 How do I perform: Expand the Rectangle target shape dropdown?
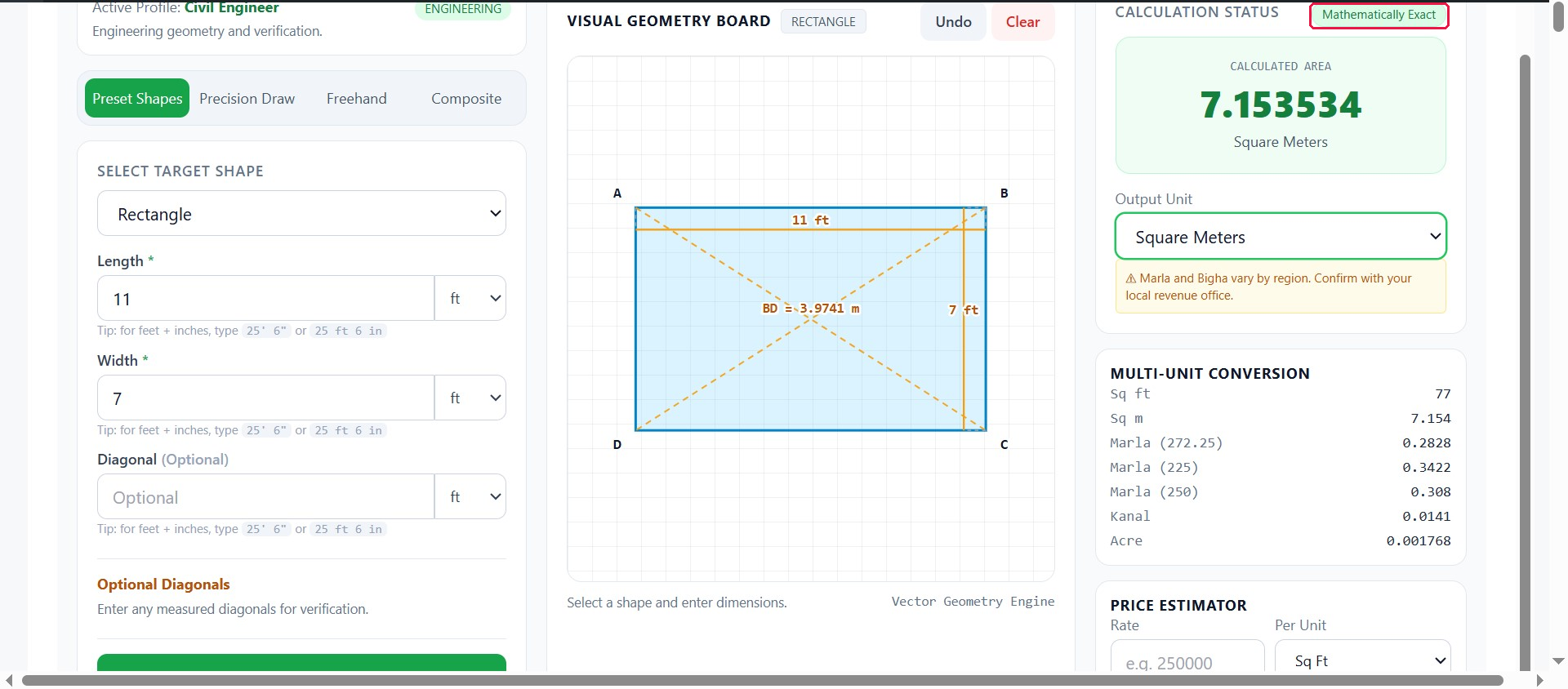[x=301, y=214]
